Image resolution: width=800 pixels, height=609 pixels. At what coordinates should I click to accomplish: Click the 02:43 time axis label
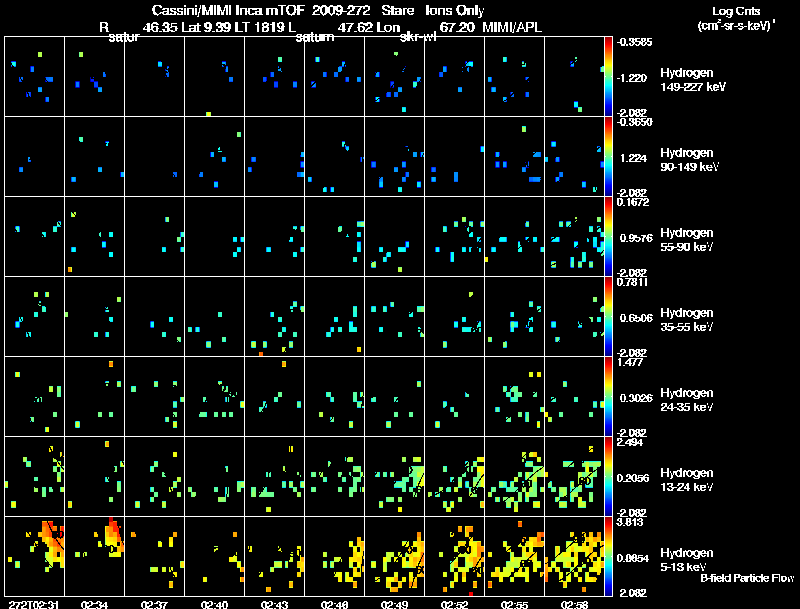point(274,605)
